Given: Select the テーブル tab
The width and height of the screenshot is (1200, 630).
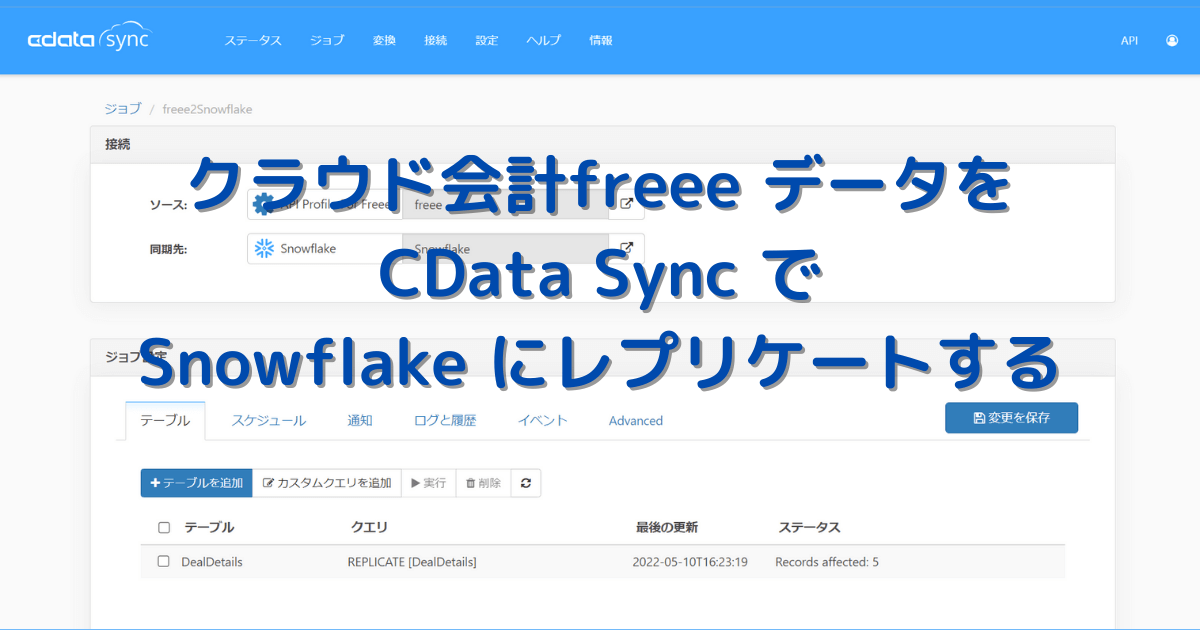Looking at the screenshot, I should [165, 421].
